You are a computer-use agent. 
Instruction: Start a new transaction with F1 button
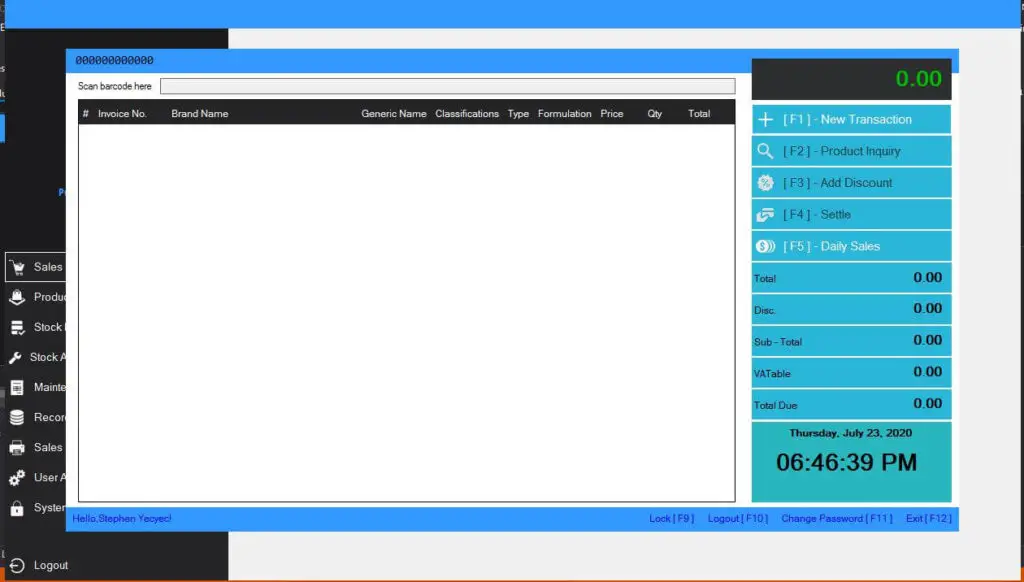(850, 119)
